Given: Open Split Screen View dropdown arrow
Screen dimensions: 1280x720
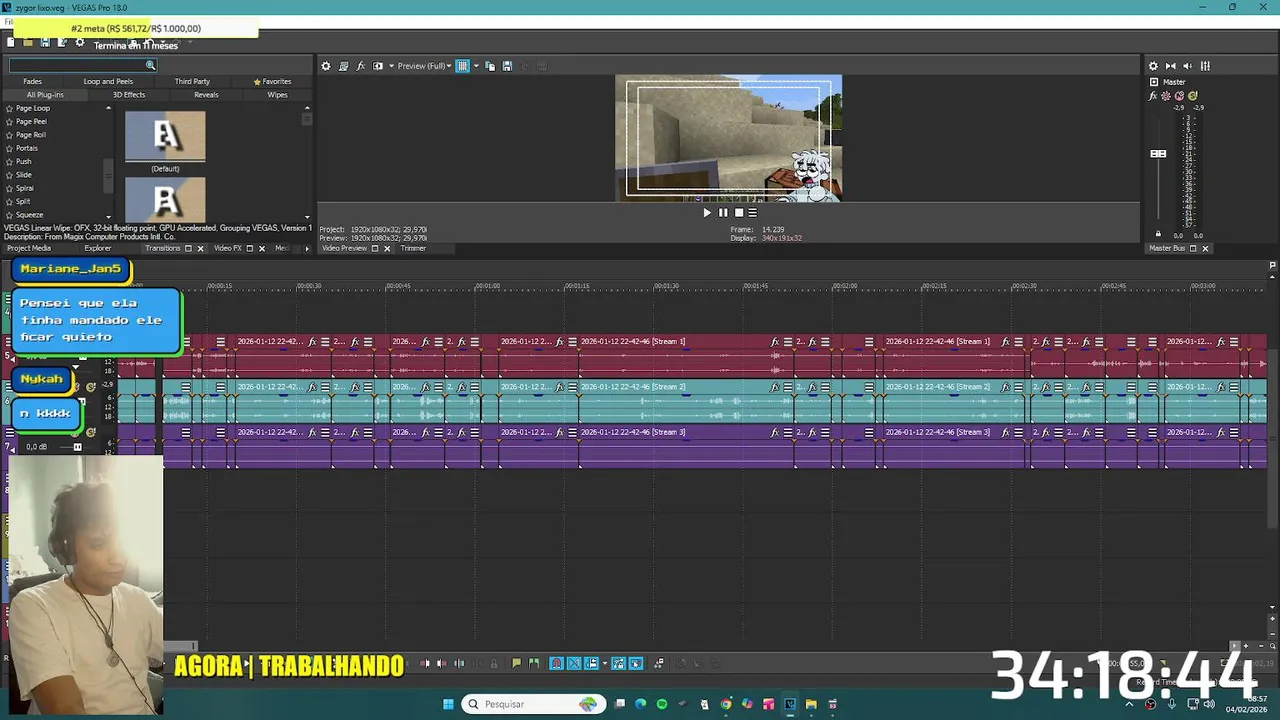Looking at the screenshot, I should (x=391, y=66).
